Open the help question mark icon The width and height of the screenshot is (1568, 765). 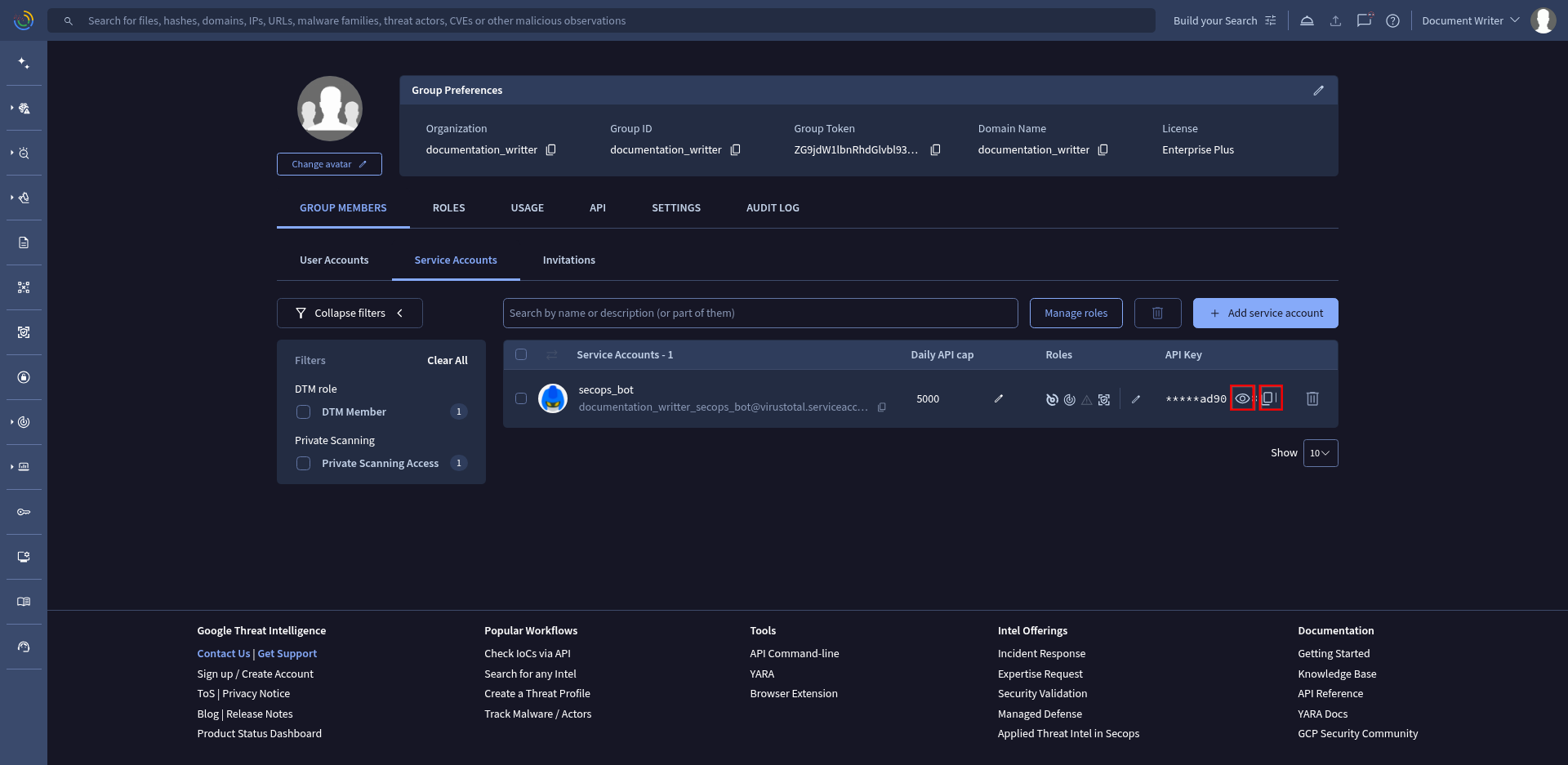pyautogui.click(x=1393, y=20)
